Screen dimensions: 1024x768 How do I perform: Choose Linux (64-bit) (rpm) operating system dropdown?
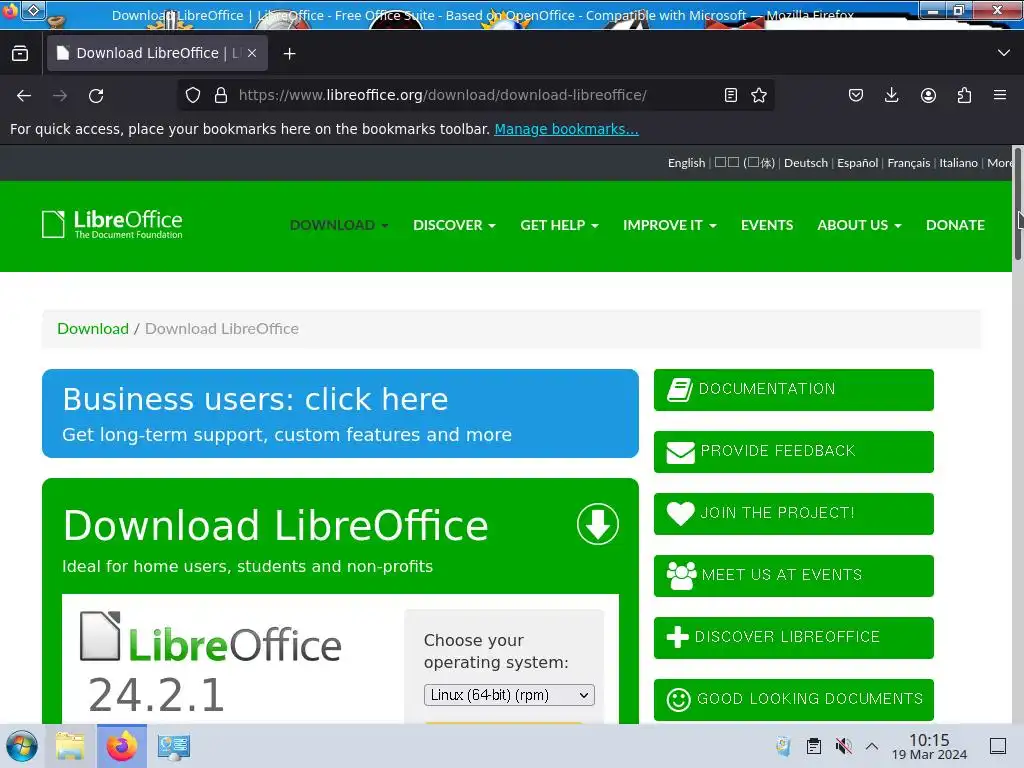(x=509, y=695)
